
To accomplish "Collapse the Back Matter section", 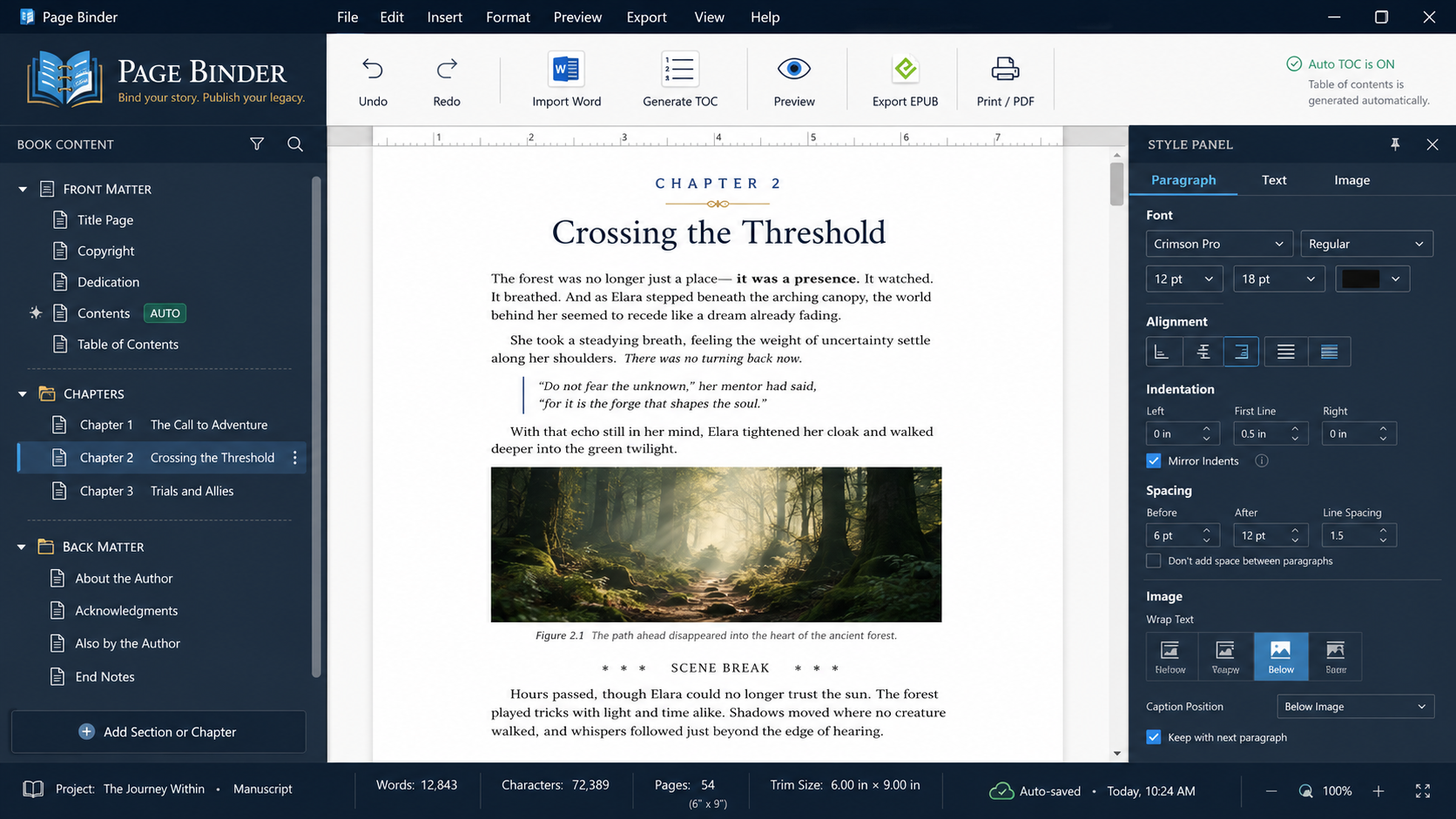I will pyautogui.click(x=22, y=547).
